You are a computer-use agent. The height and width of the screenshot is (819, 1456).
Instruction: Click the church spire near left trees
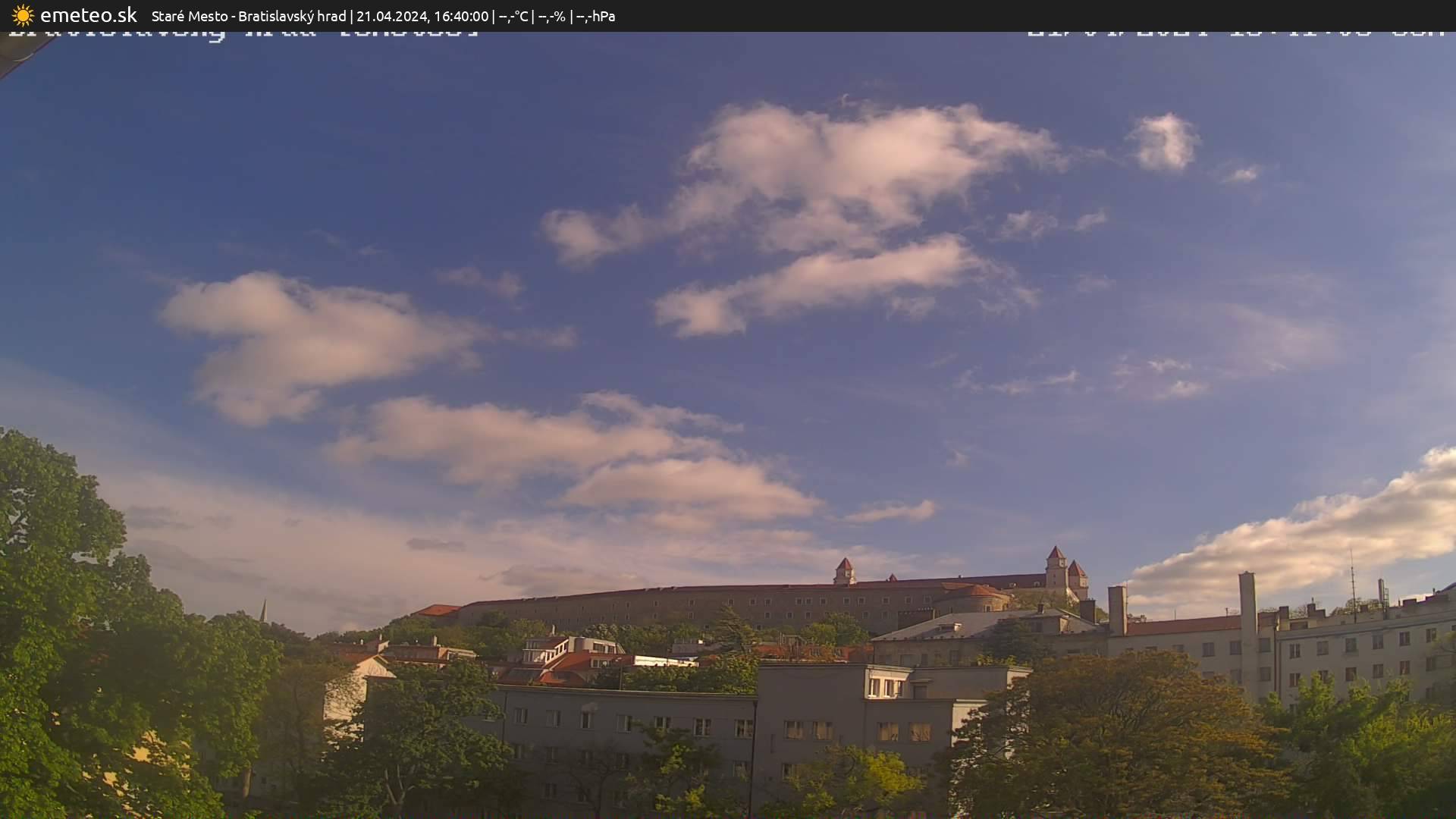(263, 610)
